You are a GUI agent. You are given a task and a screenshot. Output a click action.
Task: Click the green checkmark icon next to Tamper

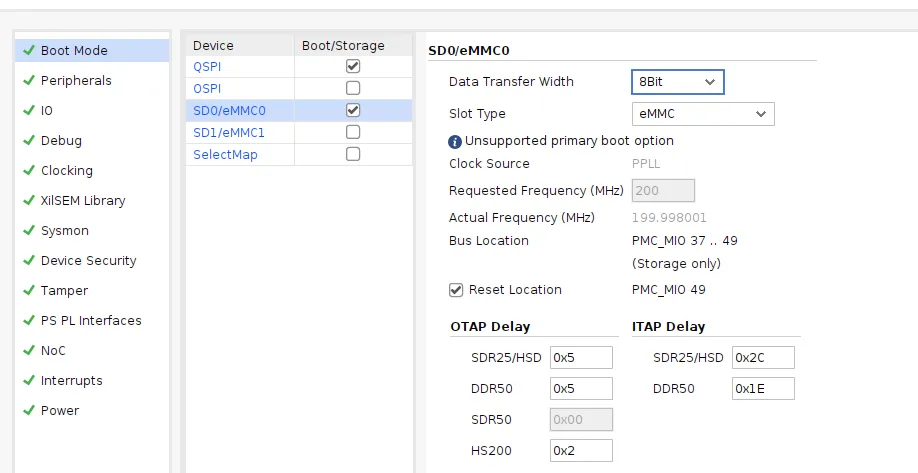point(29,290)
